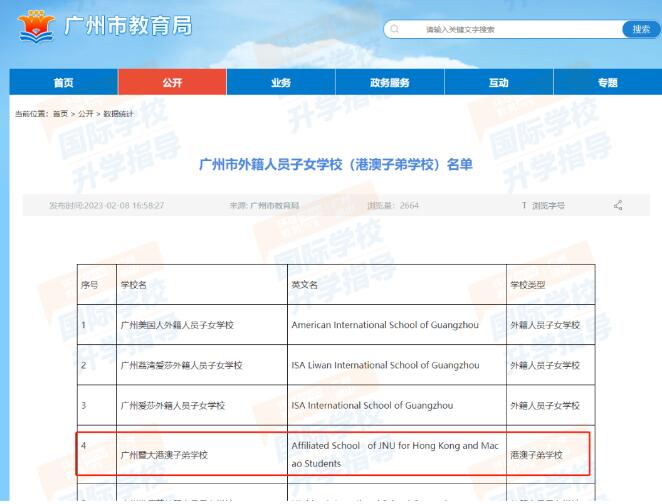Viewport: 662px width, 504px height.
Task: Click cell Affiliated School of JNU for Hong Kong
Action: (397, 455)
